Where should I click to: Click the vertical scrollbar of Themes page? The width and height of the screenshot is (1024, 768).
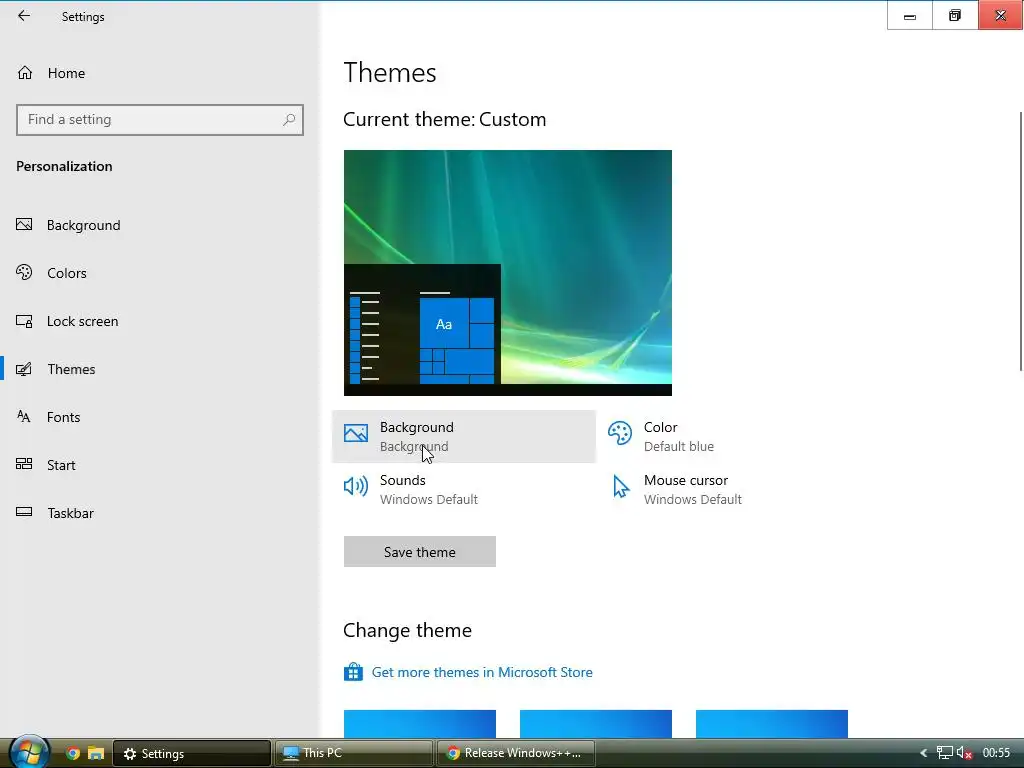[1021, 242]
